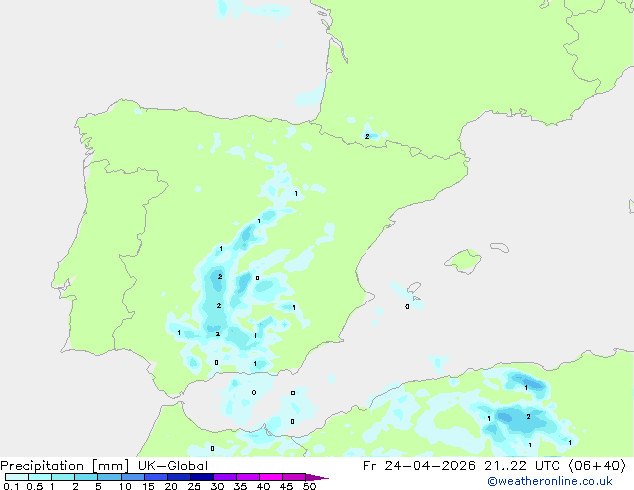Click the 45–50 mm legend color swatch
634x490 pixels.
[294, 477]
